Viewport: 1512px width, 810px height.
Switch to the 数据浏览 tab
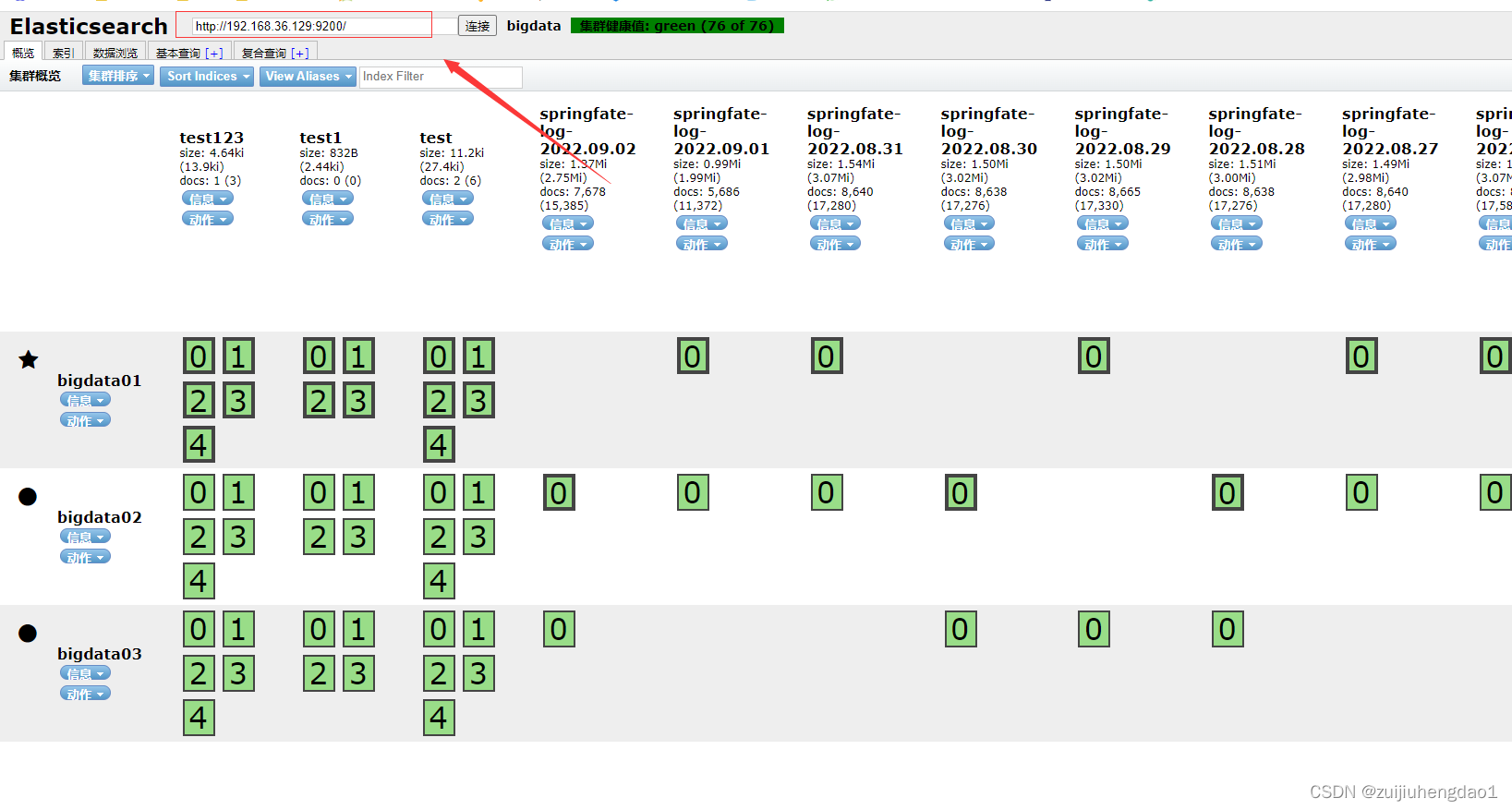(115, 53)
